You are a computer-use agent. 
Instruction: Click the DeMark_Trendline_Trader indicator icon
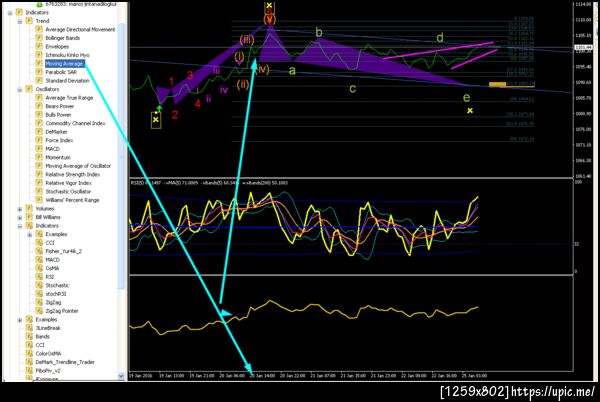pos(29,362)
